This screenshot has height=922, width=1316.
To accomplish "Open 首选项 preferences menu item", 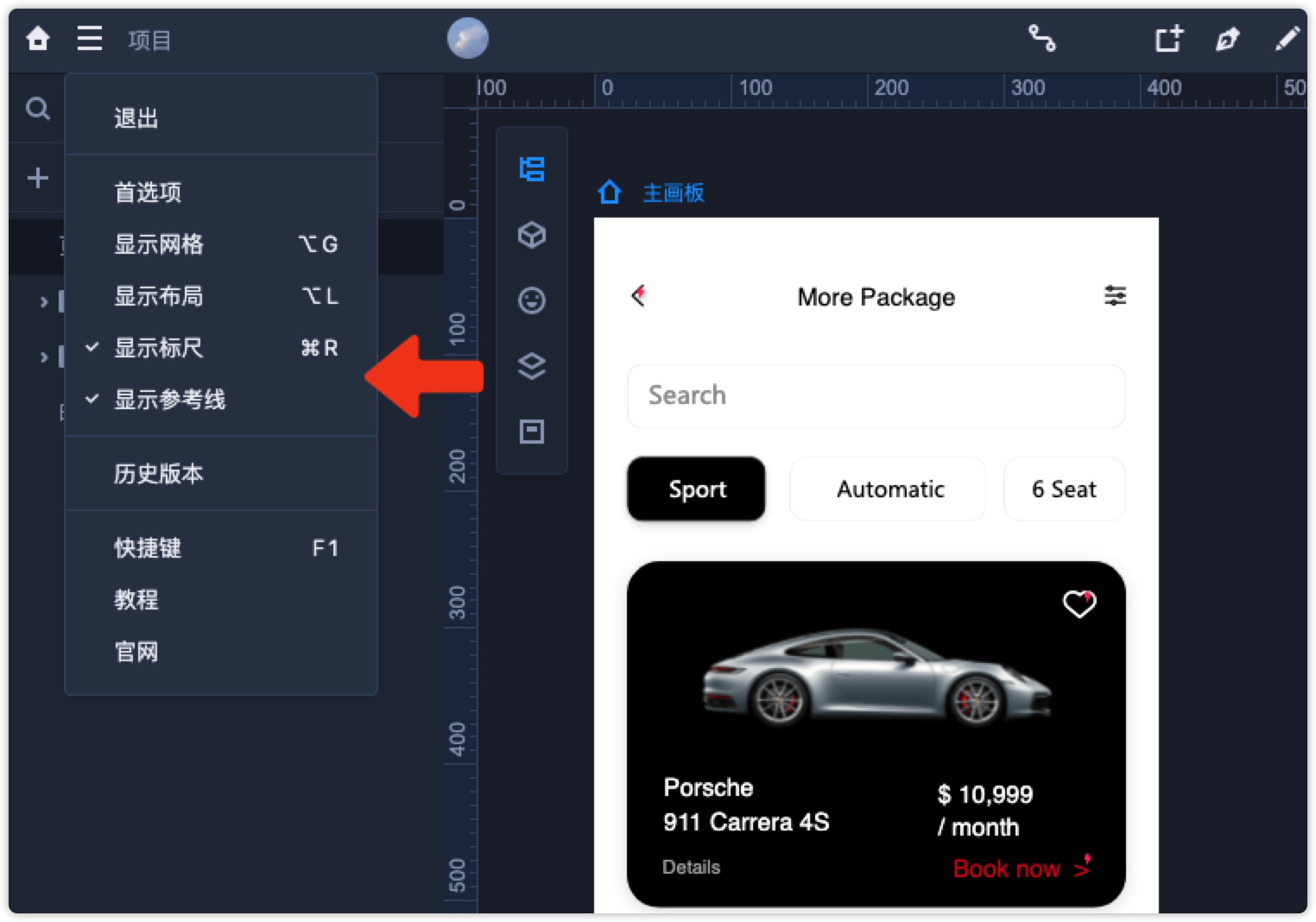I will tap(221, 193).
